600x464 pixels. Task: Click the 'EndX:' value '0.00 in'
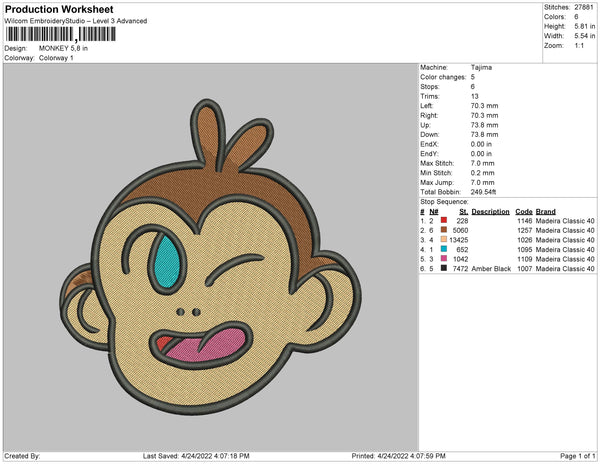pos(481,144)
